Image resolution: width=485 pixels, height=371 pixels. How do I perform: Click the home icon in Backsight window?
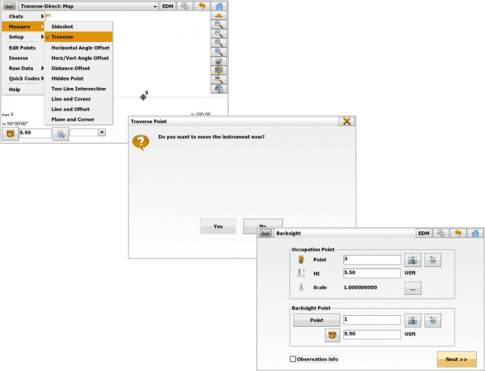[x=475, y=233]
